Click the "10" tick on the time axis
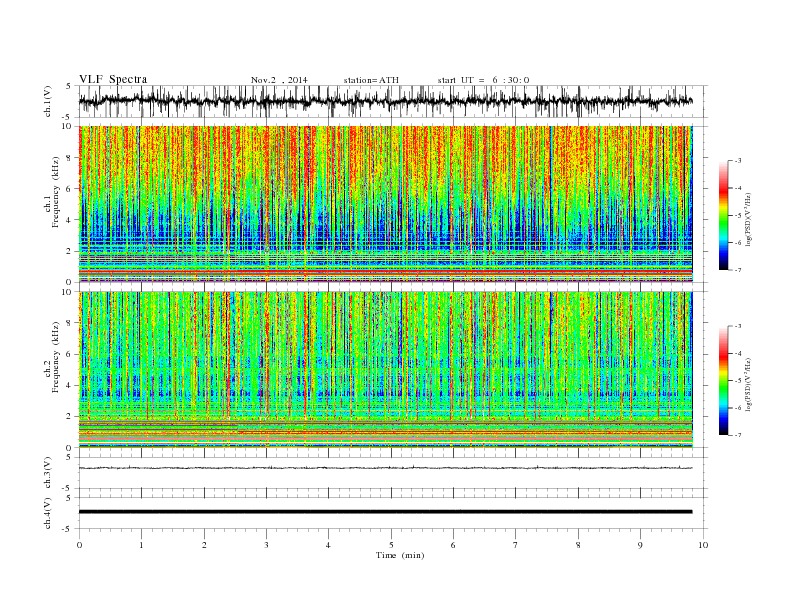This screenshot has height=612, width=792. pos(703,545)
